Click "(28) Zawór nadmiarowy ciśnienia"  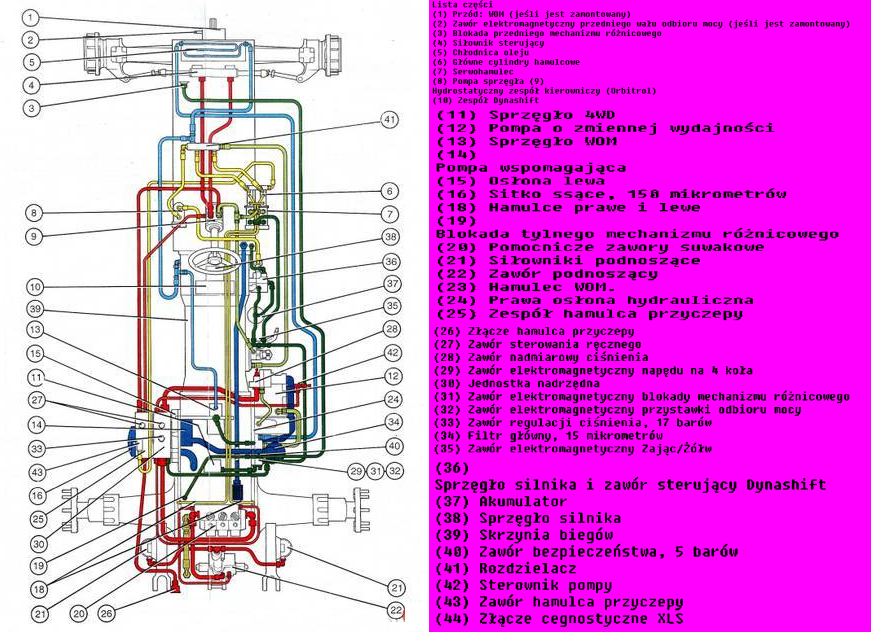point(541,358)
